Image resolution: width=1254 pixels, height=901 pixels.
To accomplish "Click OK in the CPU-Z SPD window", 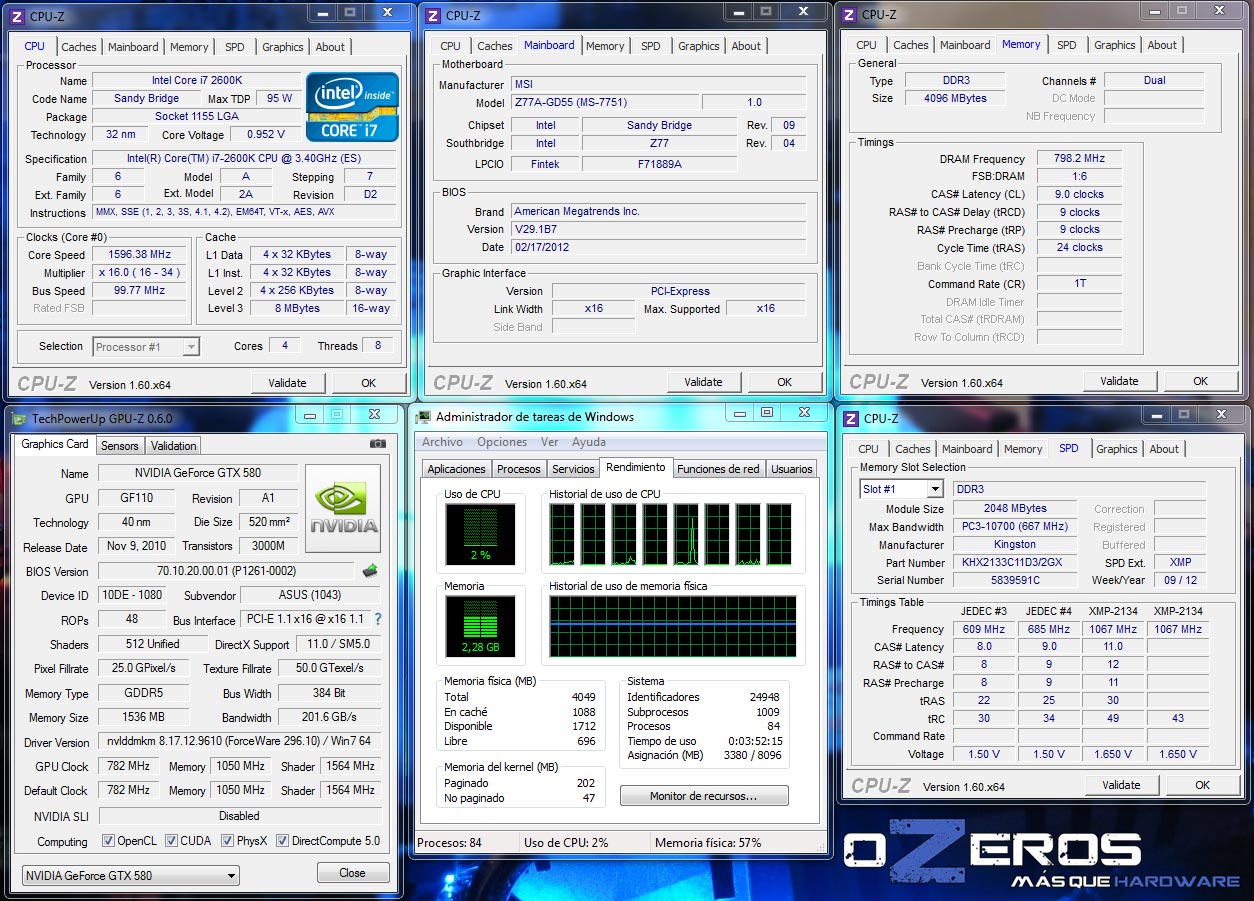I will coord(1203,785).
